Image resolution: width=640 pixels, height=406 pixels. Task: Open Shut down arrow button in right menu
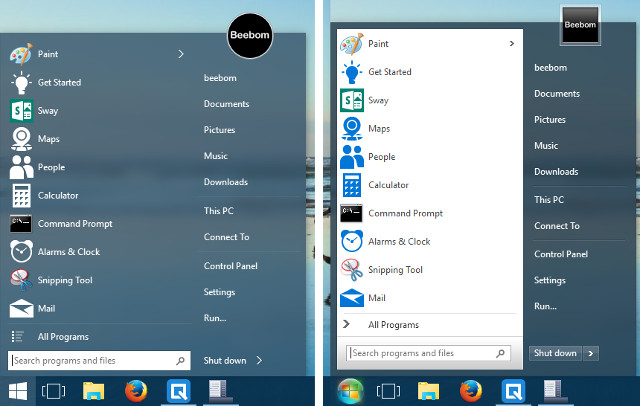(591, 353)
